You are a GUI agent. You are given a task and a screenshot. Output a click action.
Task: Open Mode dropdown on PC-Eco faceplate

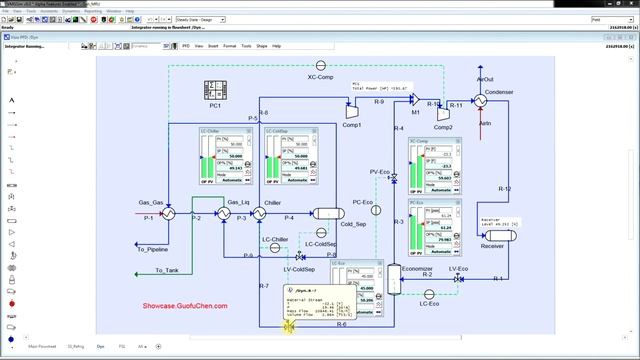[x=439, y=252]
